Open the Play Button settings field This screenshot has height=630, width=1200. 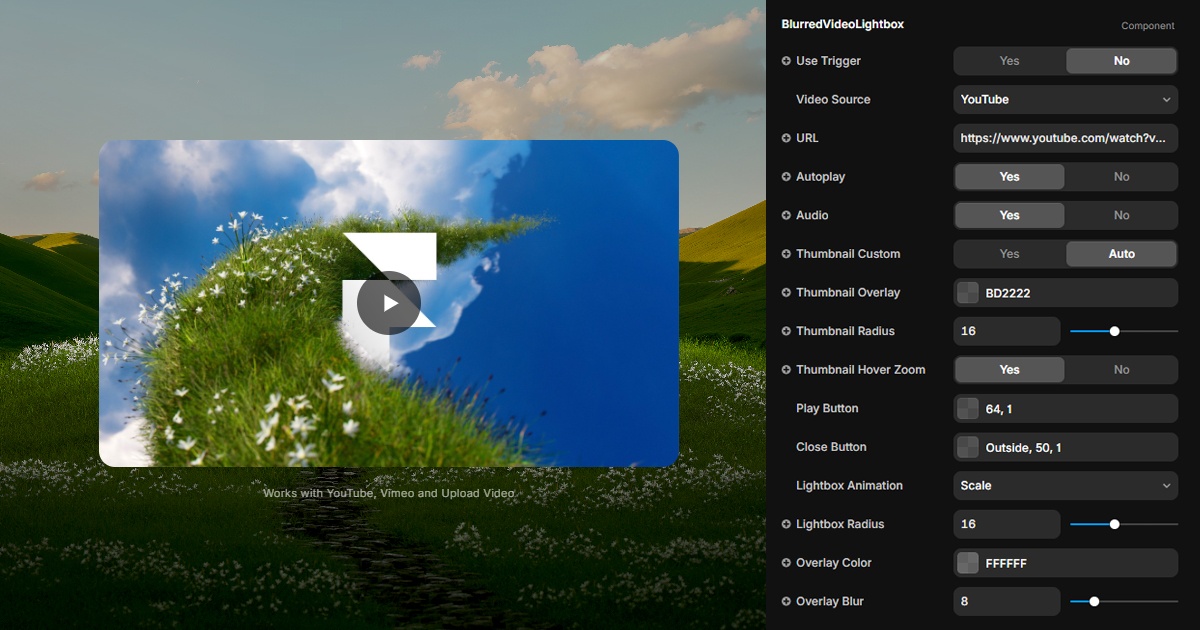click(1065, 409)
